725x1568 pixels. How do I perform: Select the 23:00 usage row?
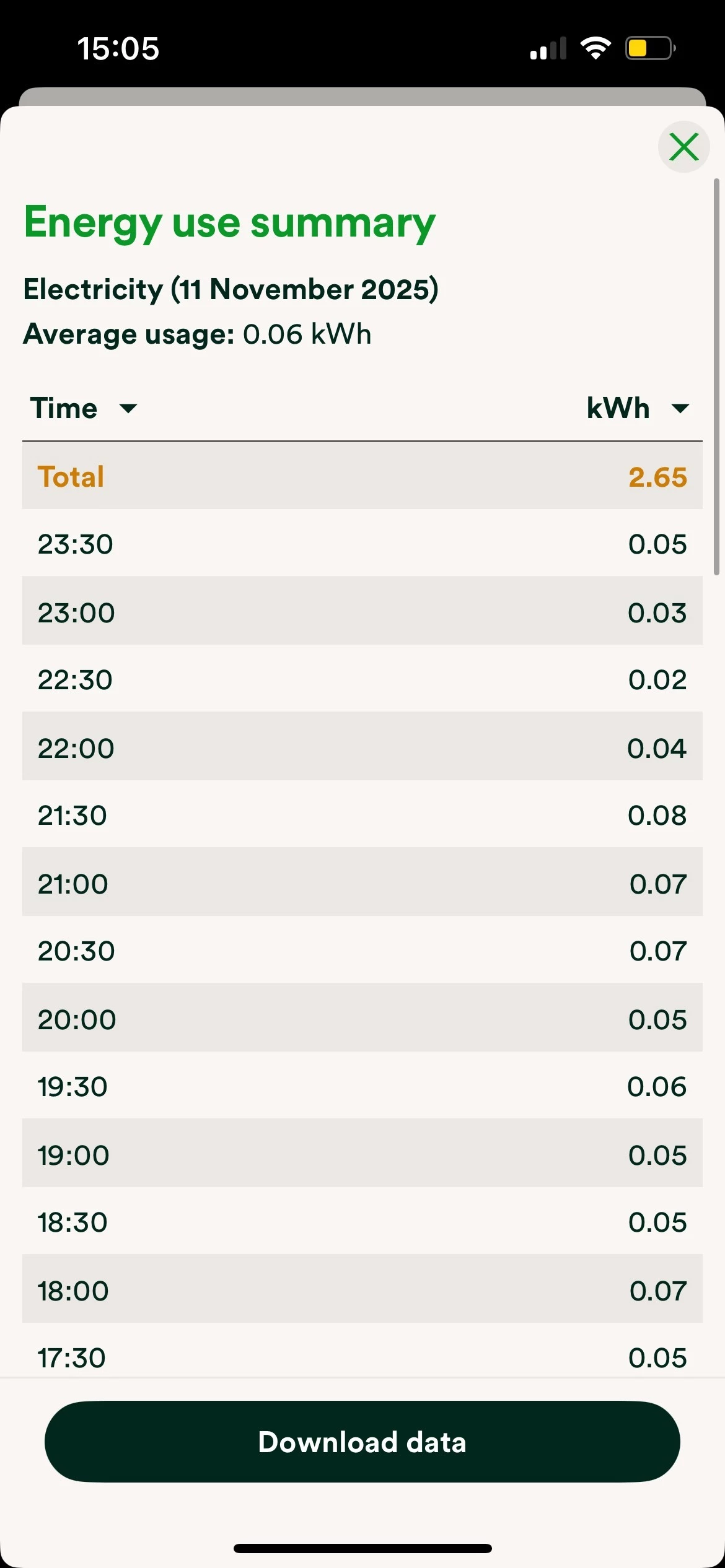[x=362, y=612]
